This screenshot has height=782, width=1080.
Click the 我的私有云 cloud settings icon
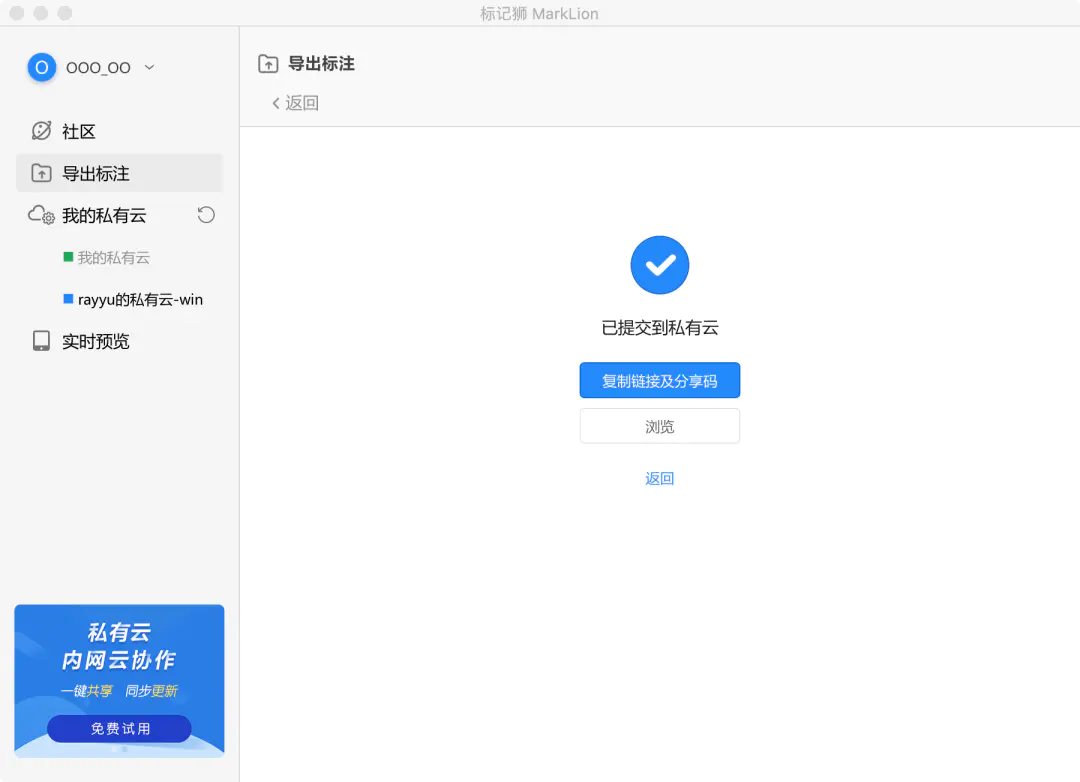click(41, 215)
